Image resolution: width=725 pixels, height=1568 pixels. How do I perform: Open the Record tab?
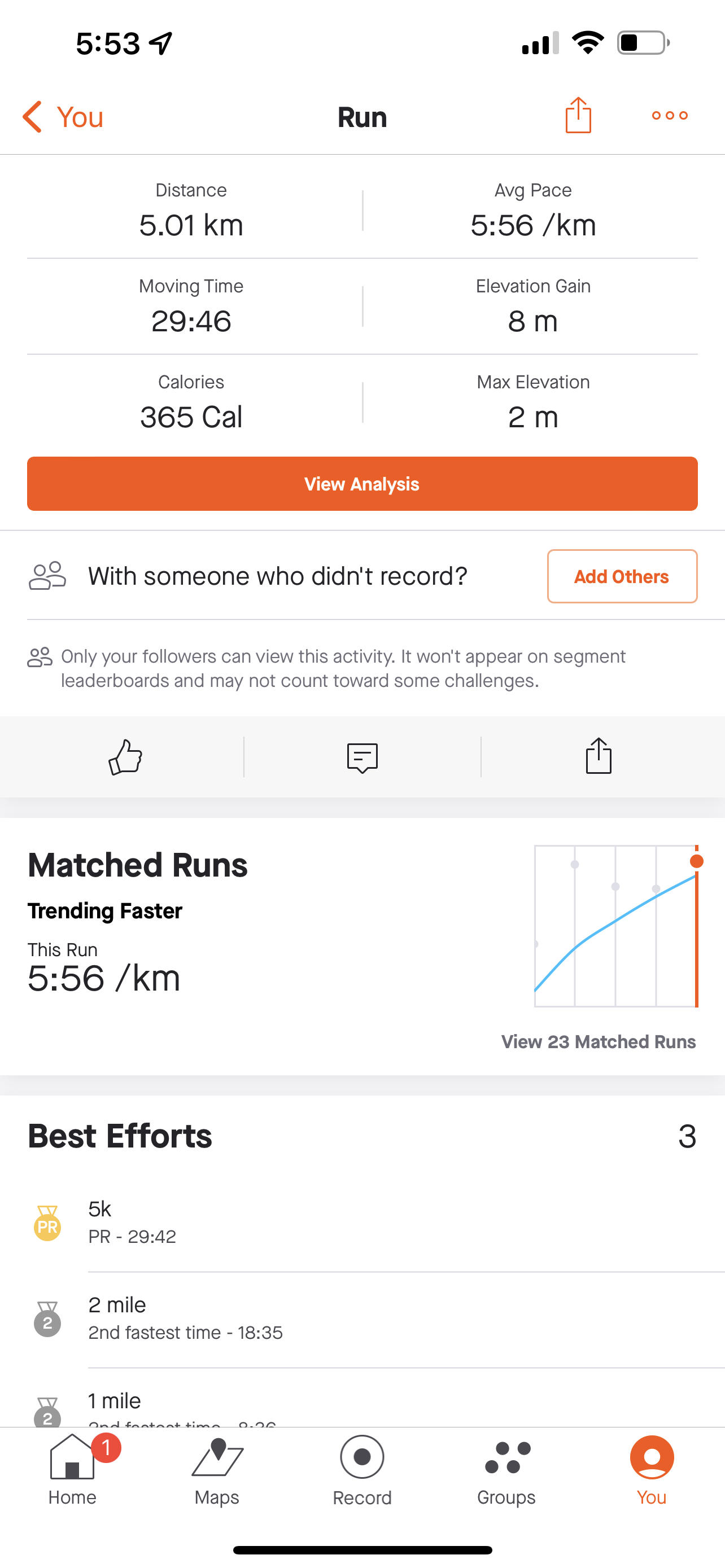[x=362, y=1469]
